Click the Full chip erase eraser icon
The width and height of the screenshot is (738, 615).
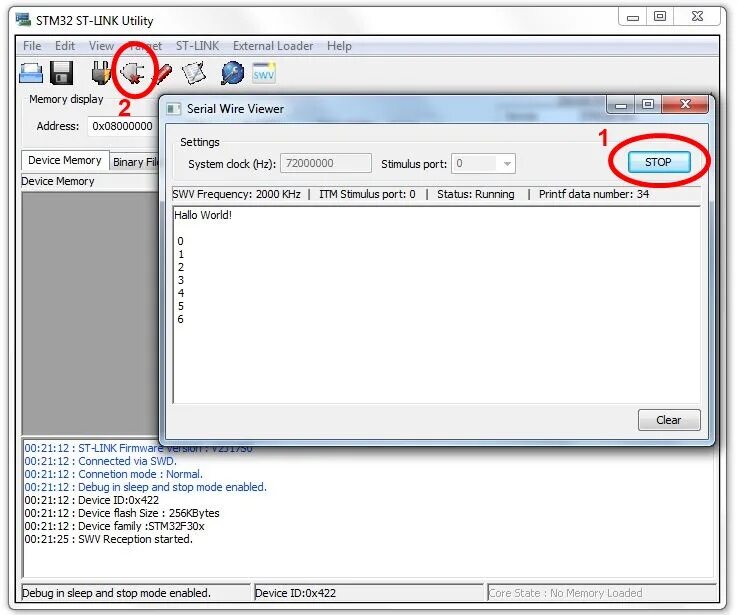[x=163, y=74]
